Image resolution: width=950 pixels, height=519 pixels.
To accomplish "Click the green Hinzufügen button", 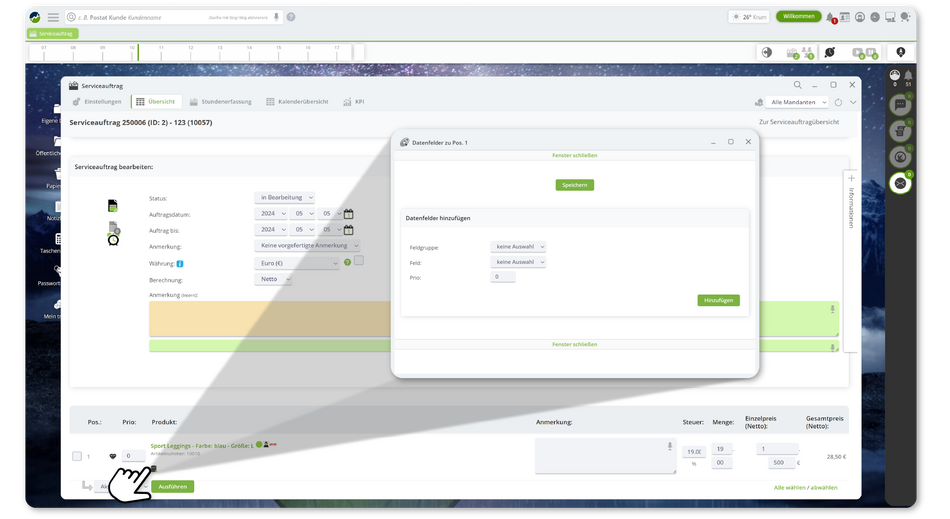I will (x=718, y=300).
